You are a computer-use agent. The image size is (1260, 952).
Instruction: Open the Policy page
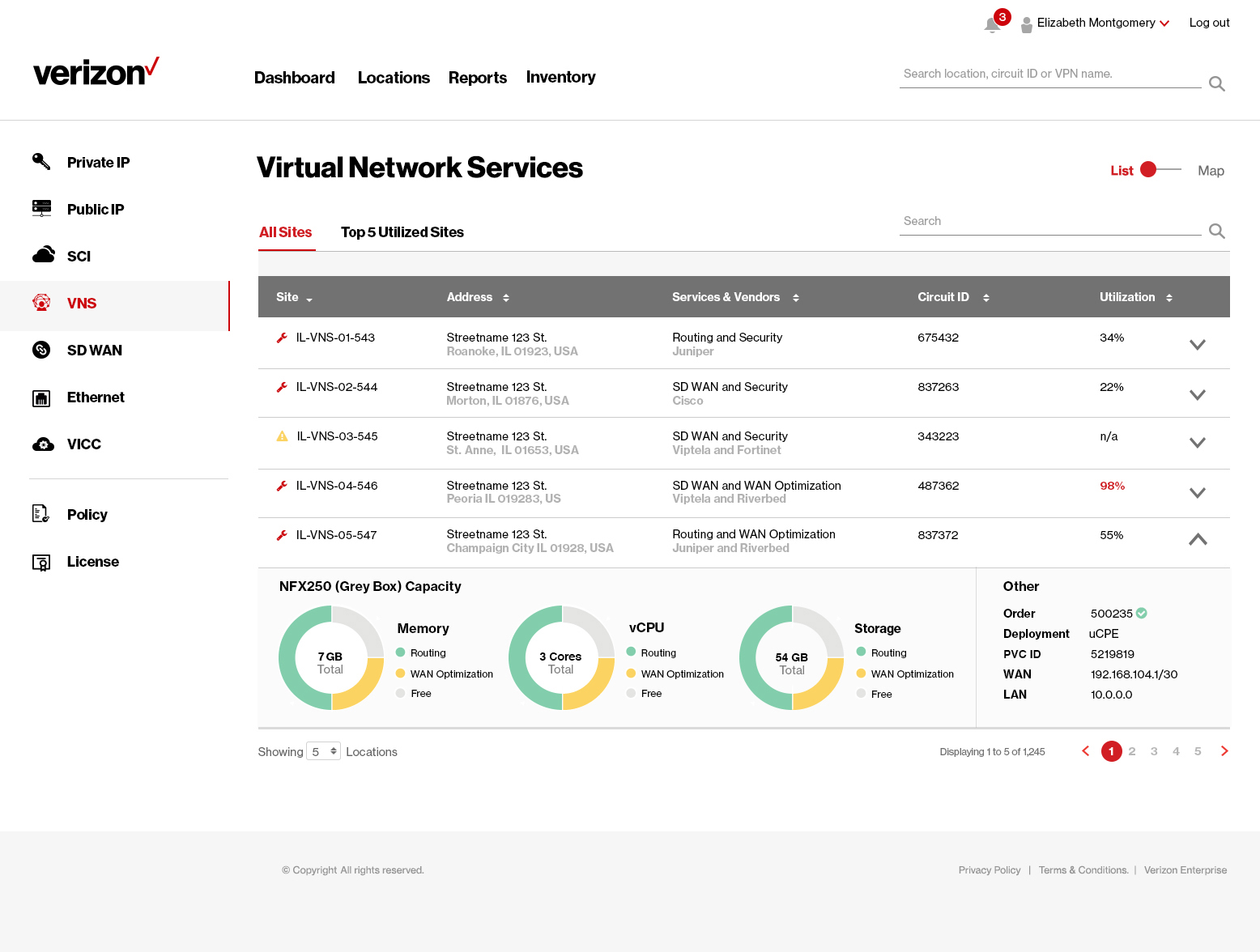[87, 514]
